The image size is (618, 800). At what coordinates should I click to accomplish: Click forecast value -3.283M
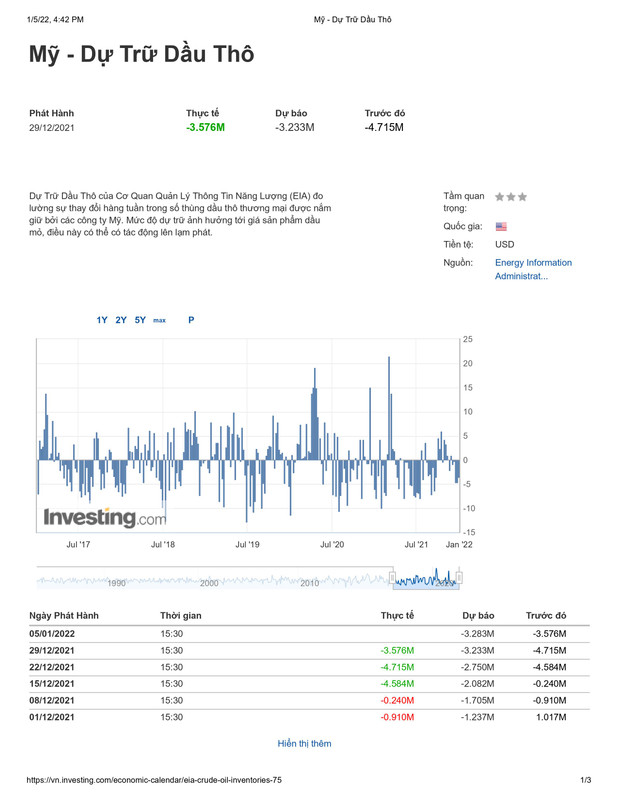pos(478,634)
